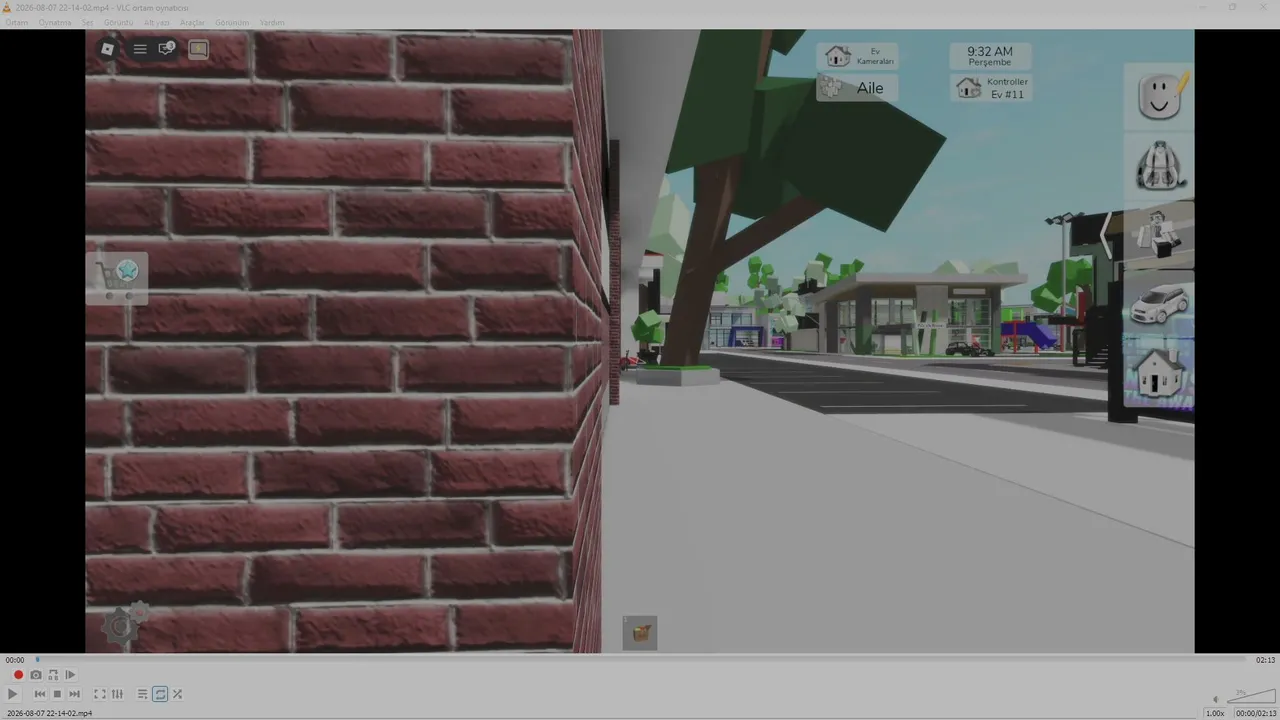Screen dimensions: 1280x720
Task: Open the Alt yazı menu
Action: [x=157, y=22]
